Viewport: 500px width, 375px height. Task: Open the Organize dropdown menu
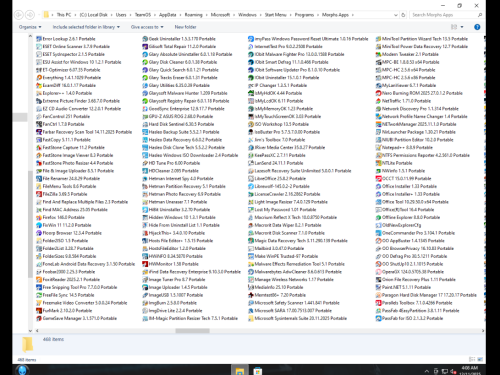click(30, 27)
